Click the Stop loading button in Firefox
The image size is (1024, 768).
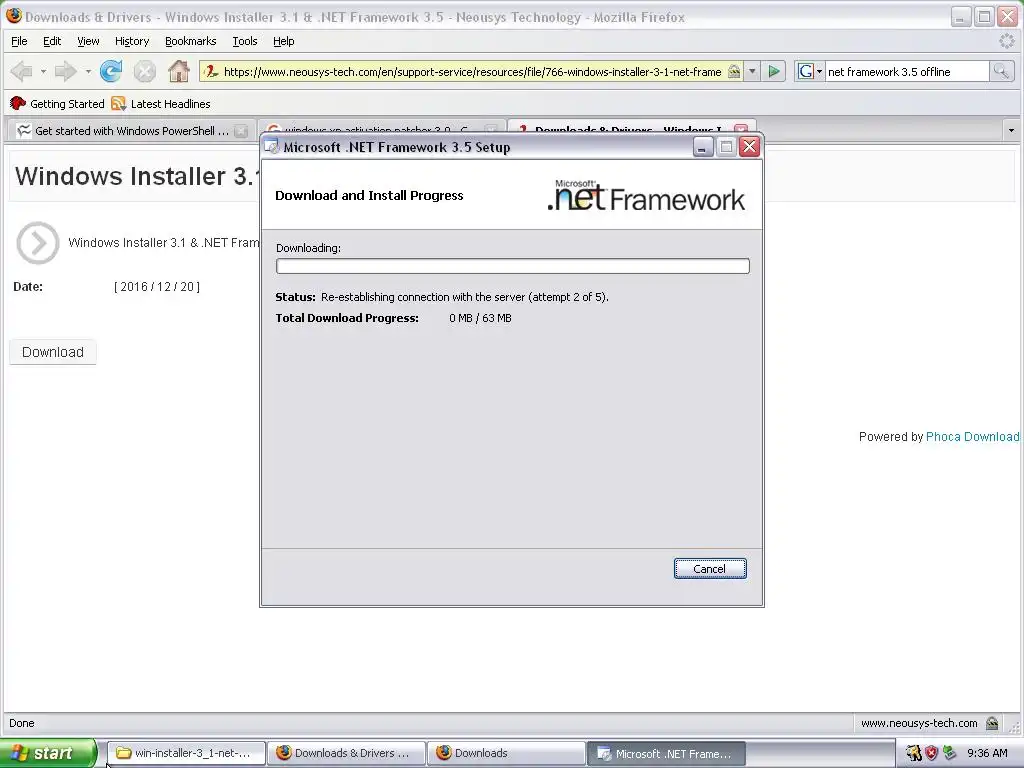click(x=144, y=71)
